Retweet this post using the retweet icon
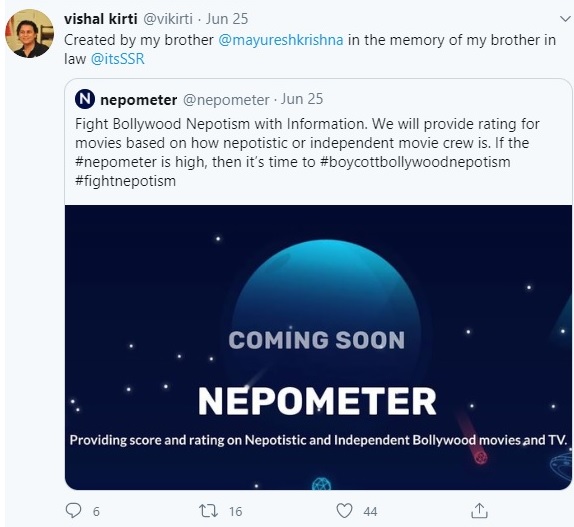574x527 pixels. pos(208,511)
